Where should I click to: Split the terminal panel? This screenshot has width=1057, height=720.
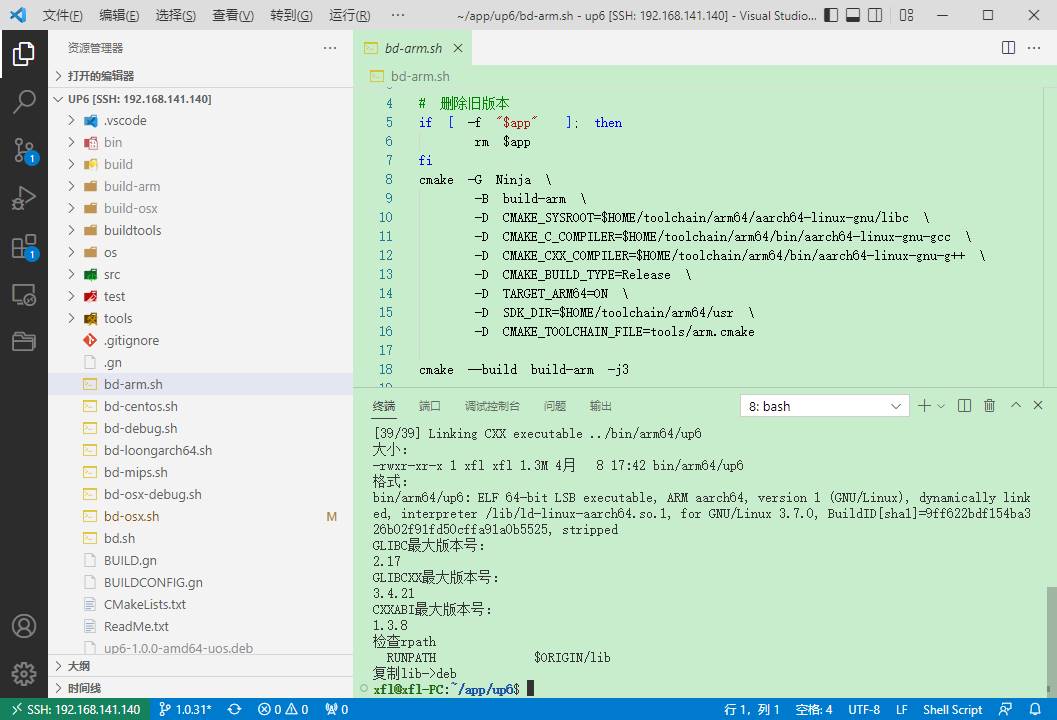pyautogui.click(x=964, y=406)
